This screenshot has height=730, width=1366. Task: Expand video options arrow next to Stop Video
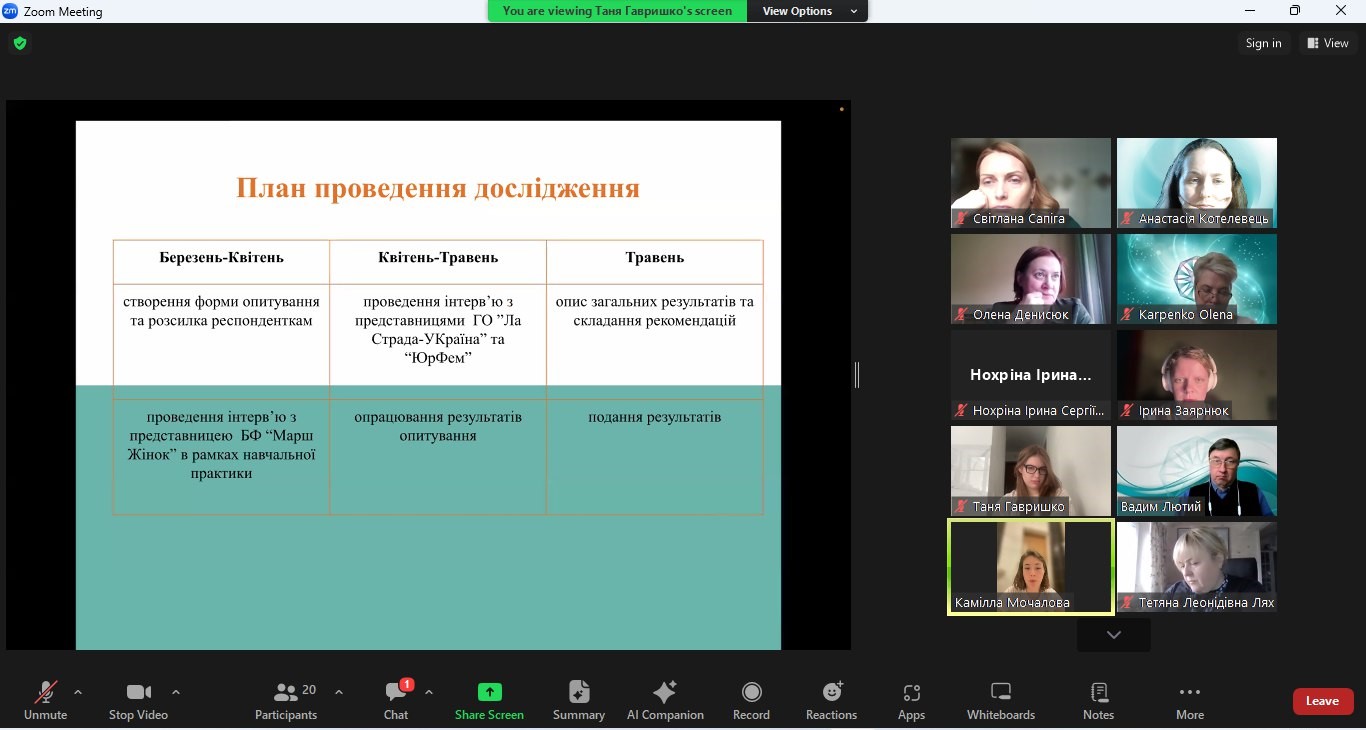tap(176, 692)
